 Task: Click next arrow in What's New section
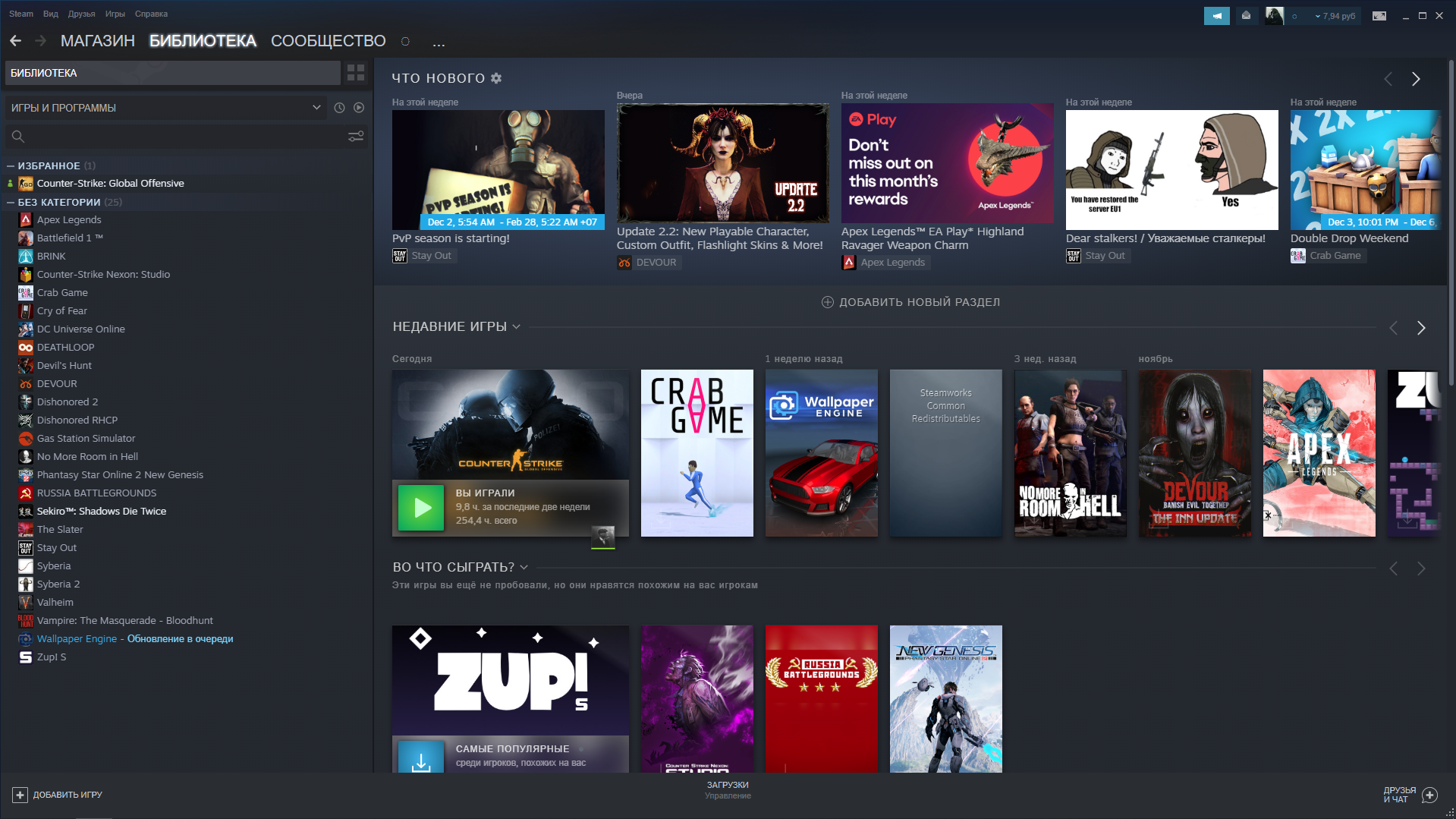click(1416, 79)
